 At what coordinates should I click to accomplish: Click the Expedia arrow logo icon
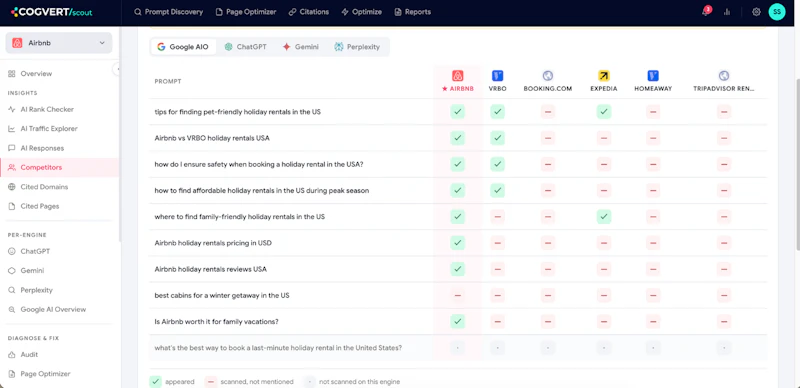point(604,76)
